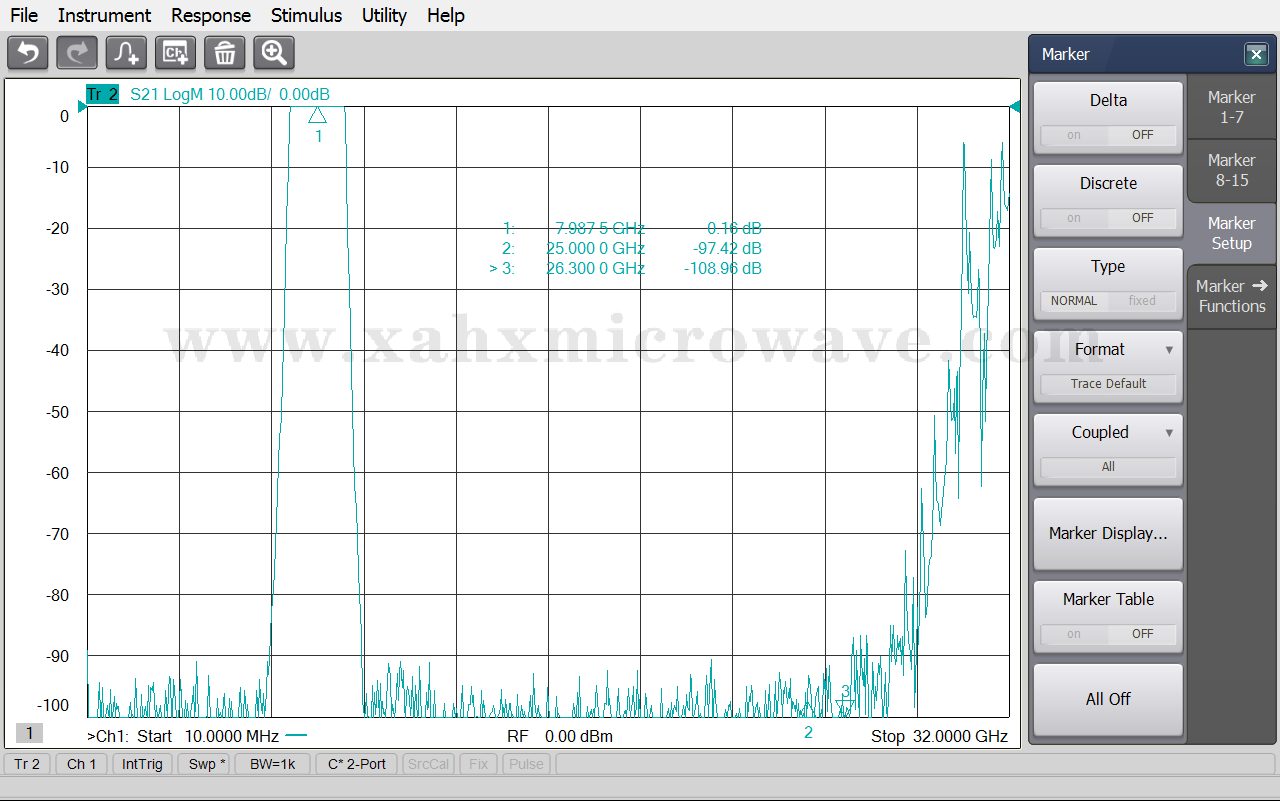Toggle Marker Table on/off switch

(1108, 634)
